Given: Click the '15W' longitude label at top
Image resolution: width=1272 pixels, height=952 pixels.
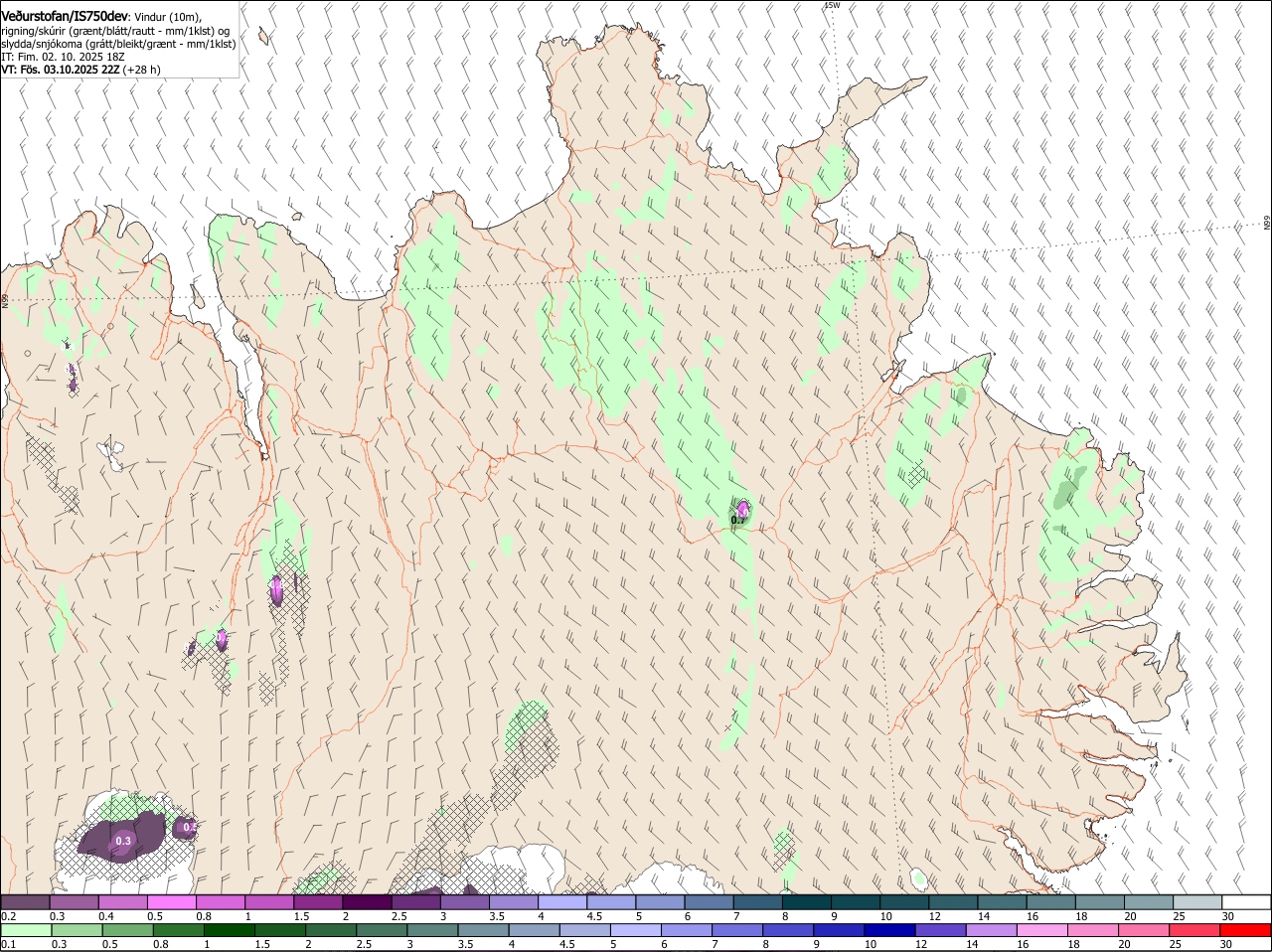Looking at the screenshot, I should click(832, 5).
